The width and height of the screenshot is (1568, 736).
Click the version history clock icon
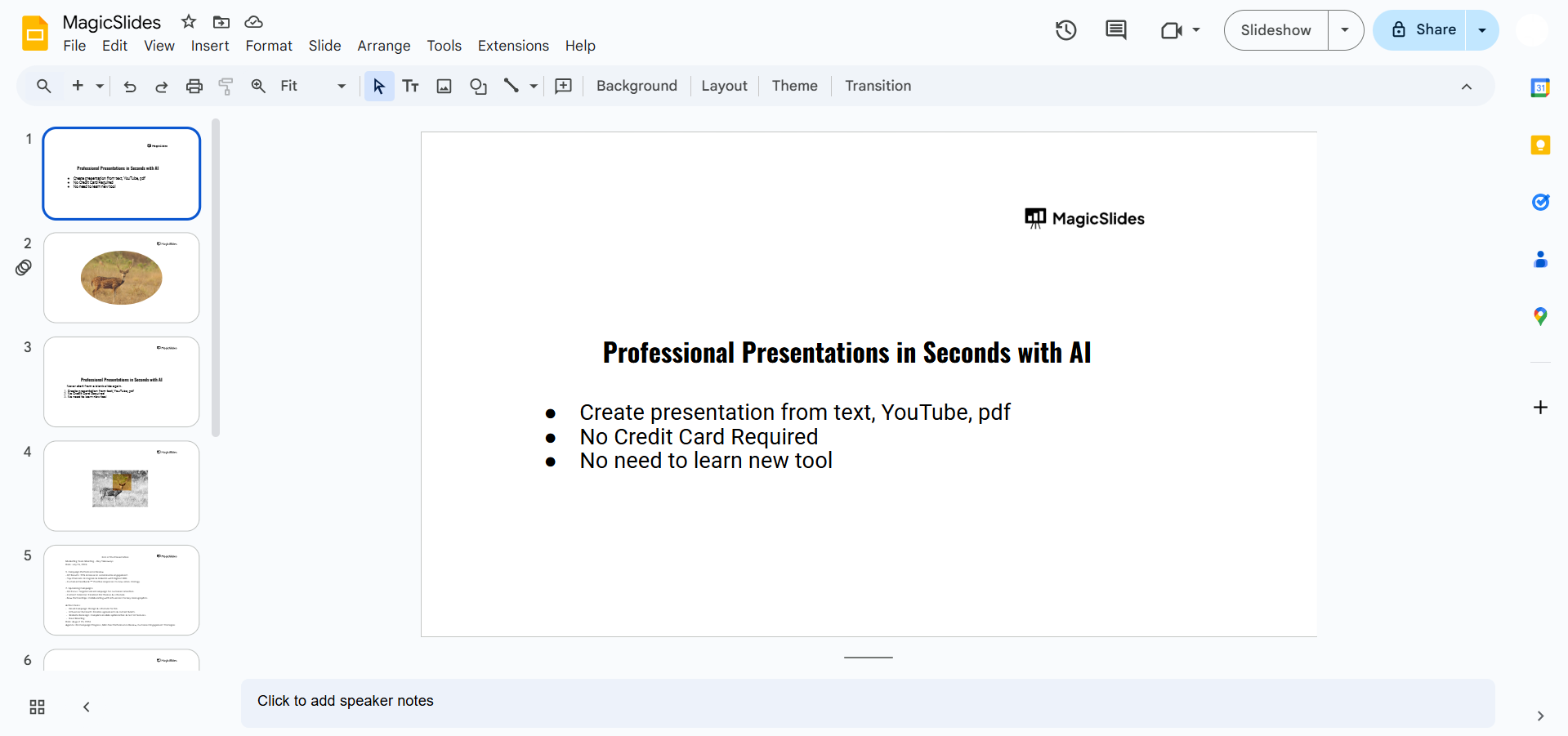point(1065,30)
